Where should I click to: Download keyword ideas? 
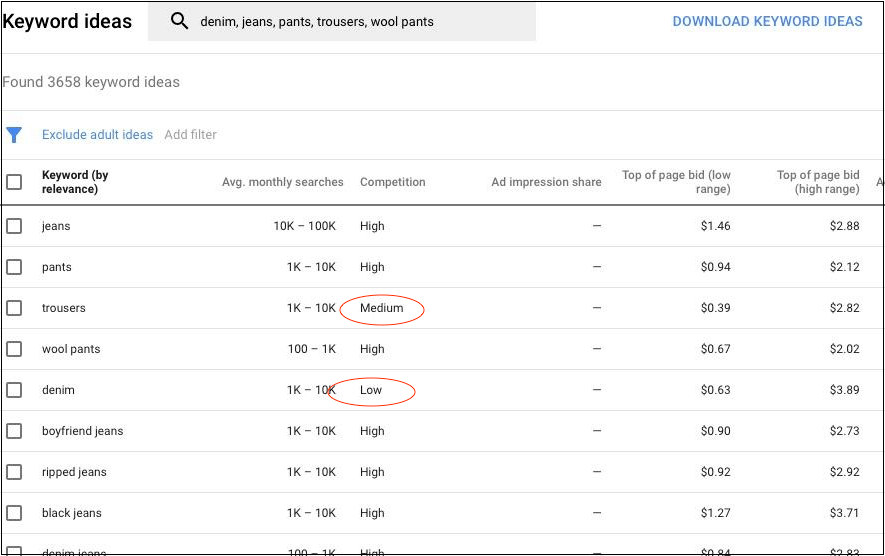[767, 21]
